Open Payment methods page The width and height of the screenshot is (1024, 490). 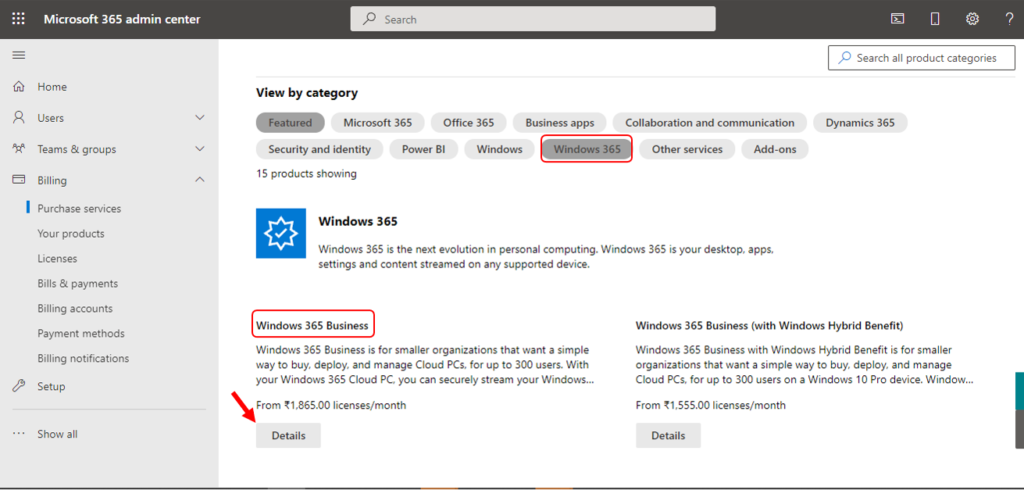(81, 333)
